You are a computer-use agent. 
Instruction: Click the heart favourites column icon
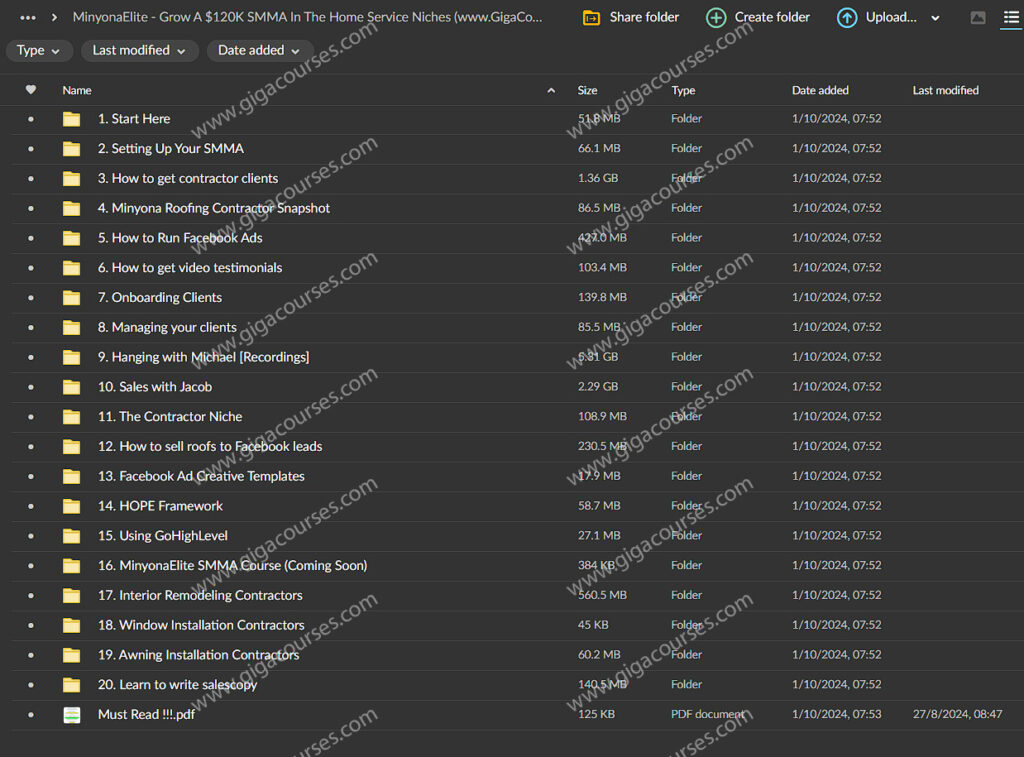pyautogui.click(x=31, y=90)
